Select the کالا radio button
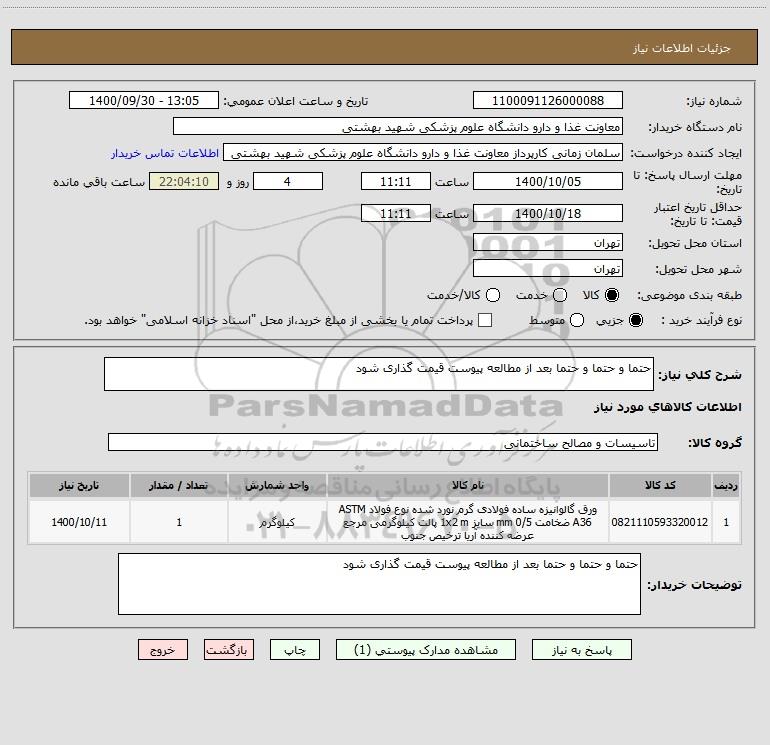 click(612, 295)
